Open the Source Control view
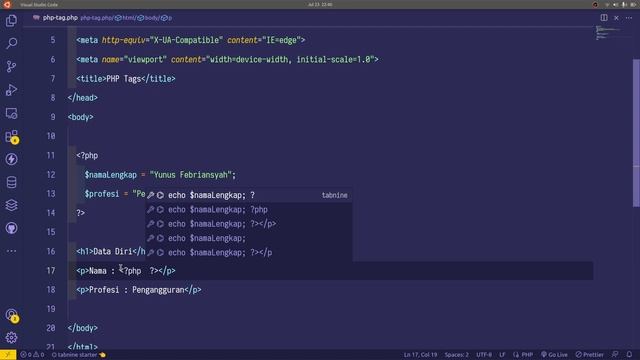 click(x=11, y=66)
